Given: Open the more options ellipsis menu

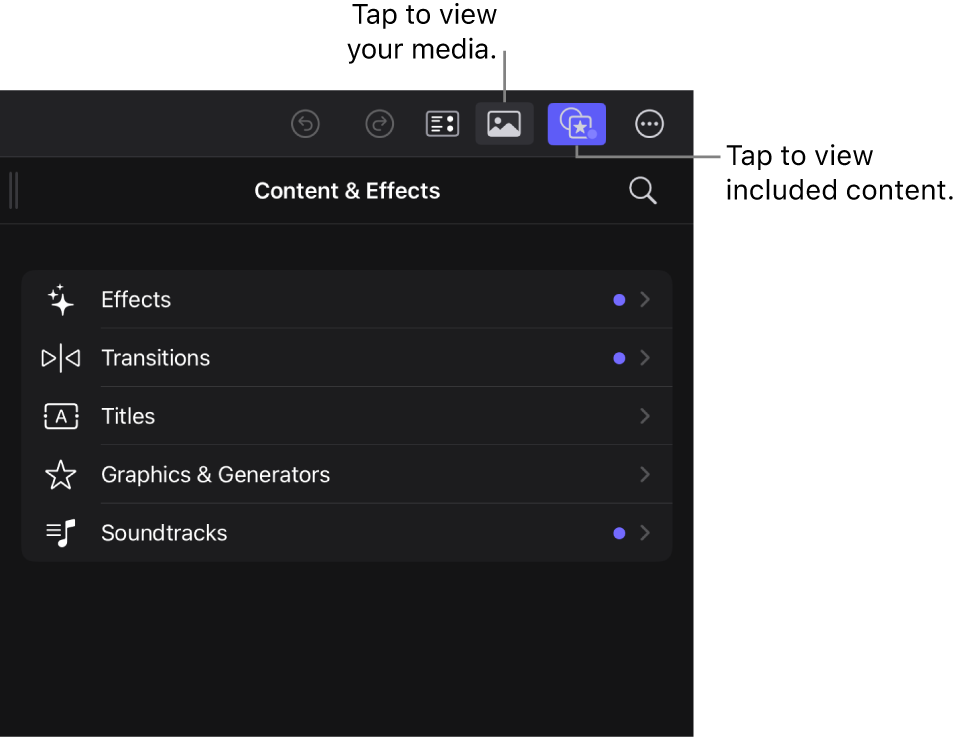Looking at the screenshot, I should pyautogui.click(x=649, y=123).
